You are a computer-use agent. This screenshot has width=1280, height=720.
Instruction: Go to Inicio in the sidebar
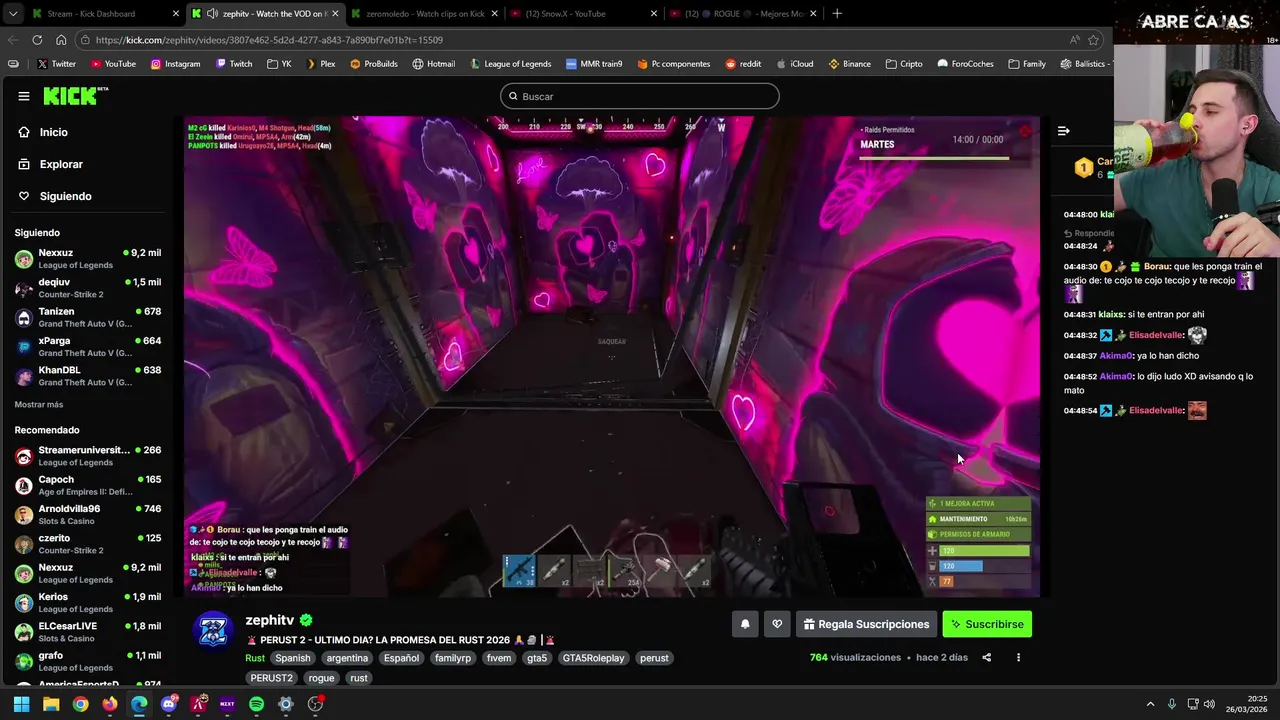point(54,132)
